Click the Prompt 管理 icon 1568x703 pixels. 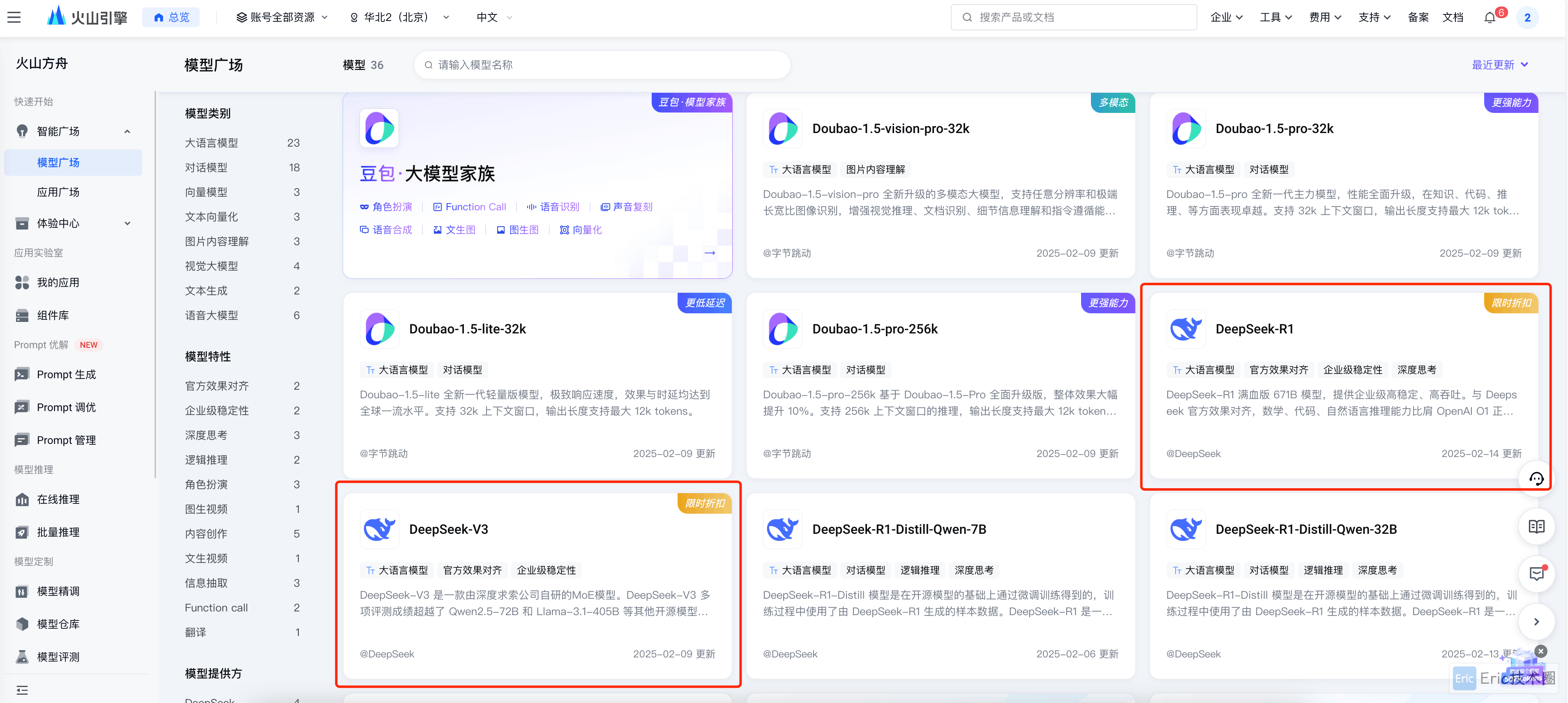[x=22, y=440]
